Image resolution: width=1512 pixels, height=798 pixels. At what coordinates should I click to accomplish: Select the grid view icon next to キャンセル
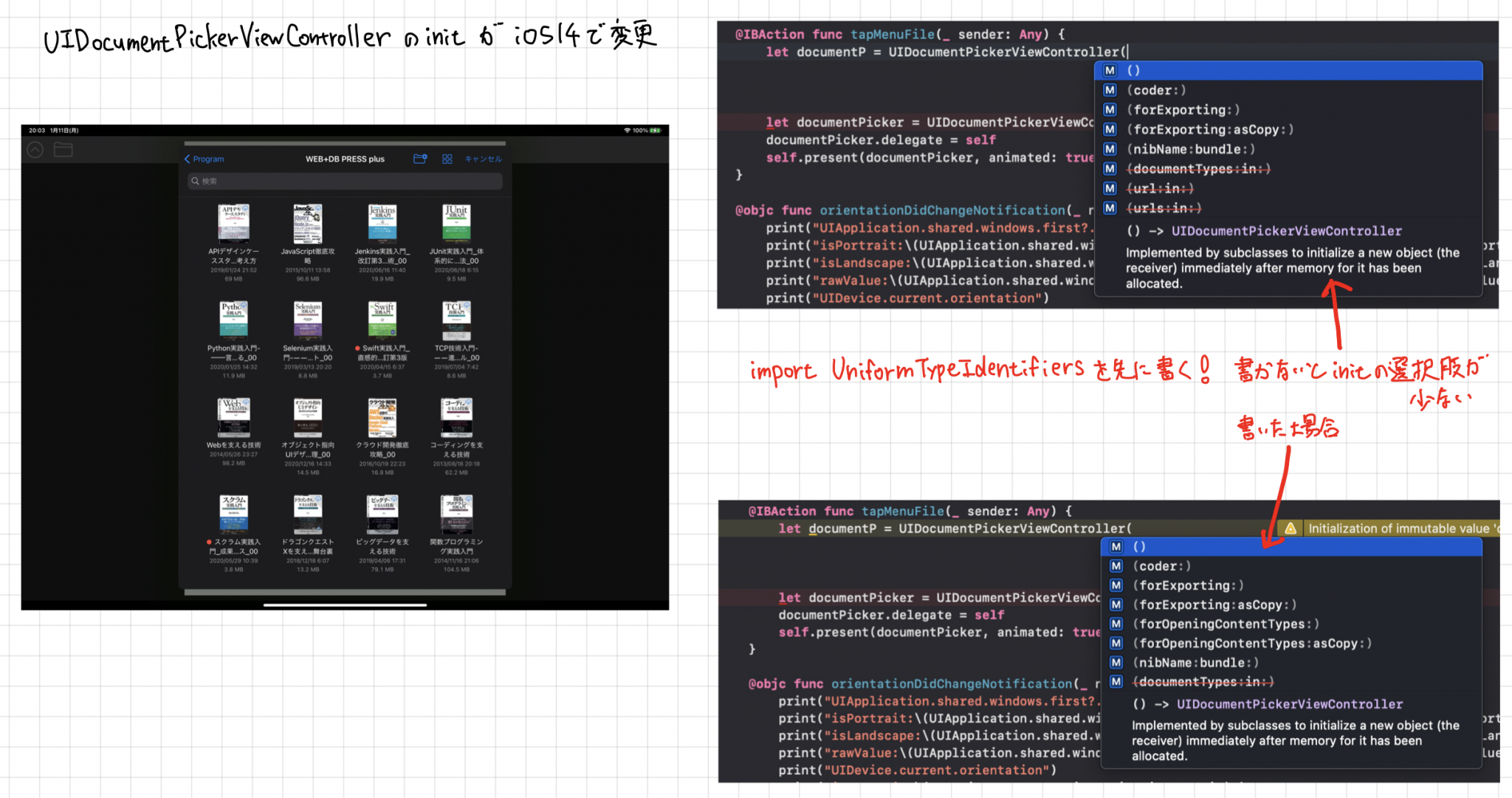pyautogui.click(x=447, y=158)
